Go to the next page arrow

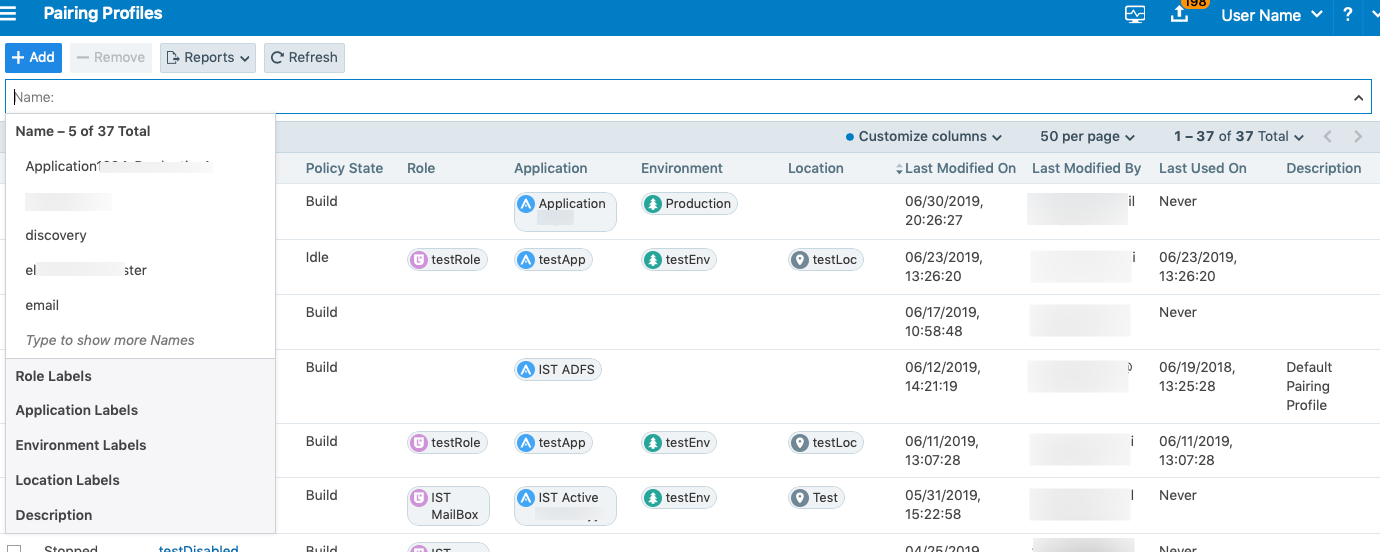tap(1358, 137)
